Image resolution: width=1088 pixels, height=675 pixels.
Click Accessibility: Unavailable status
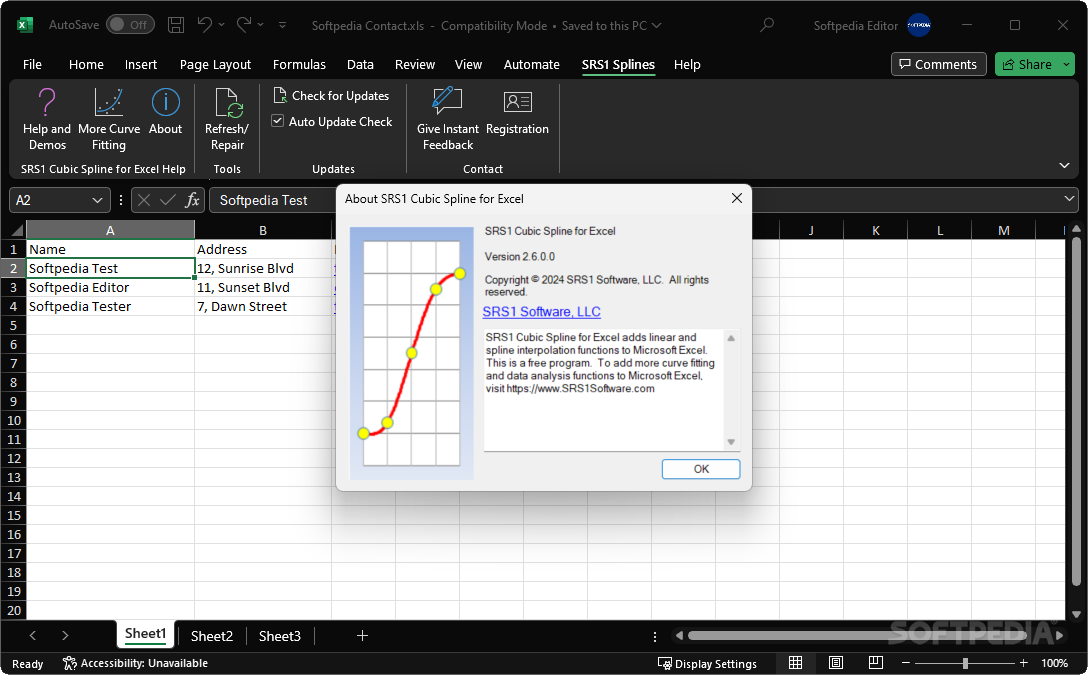[135, 663]
